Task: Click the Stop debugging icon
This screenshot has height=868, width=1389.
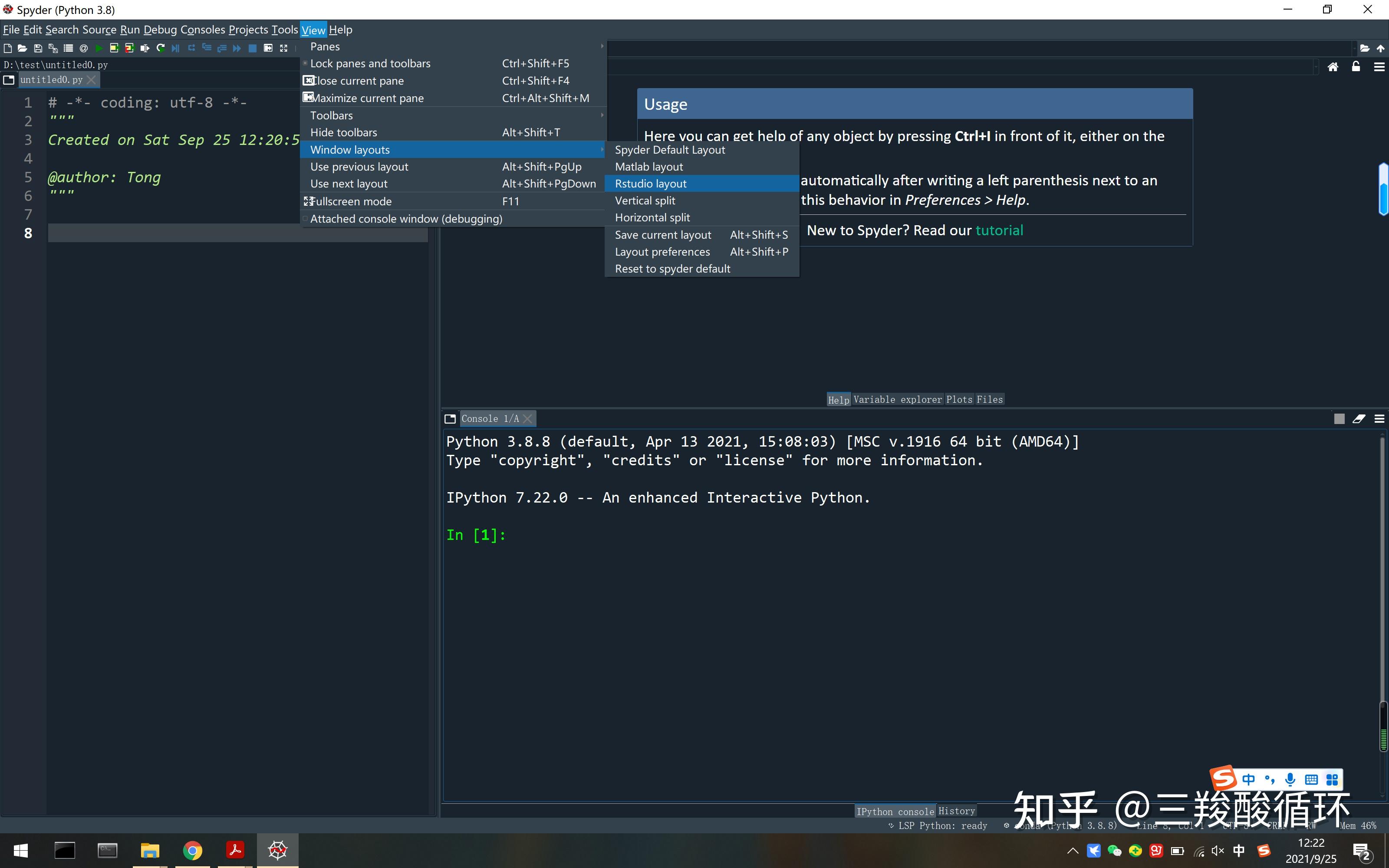Action: (x=253, y=48)
